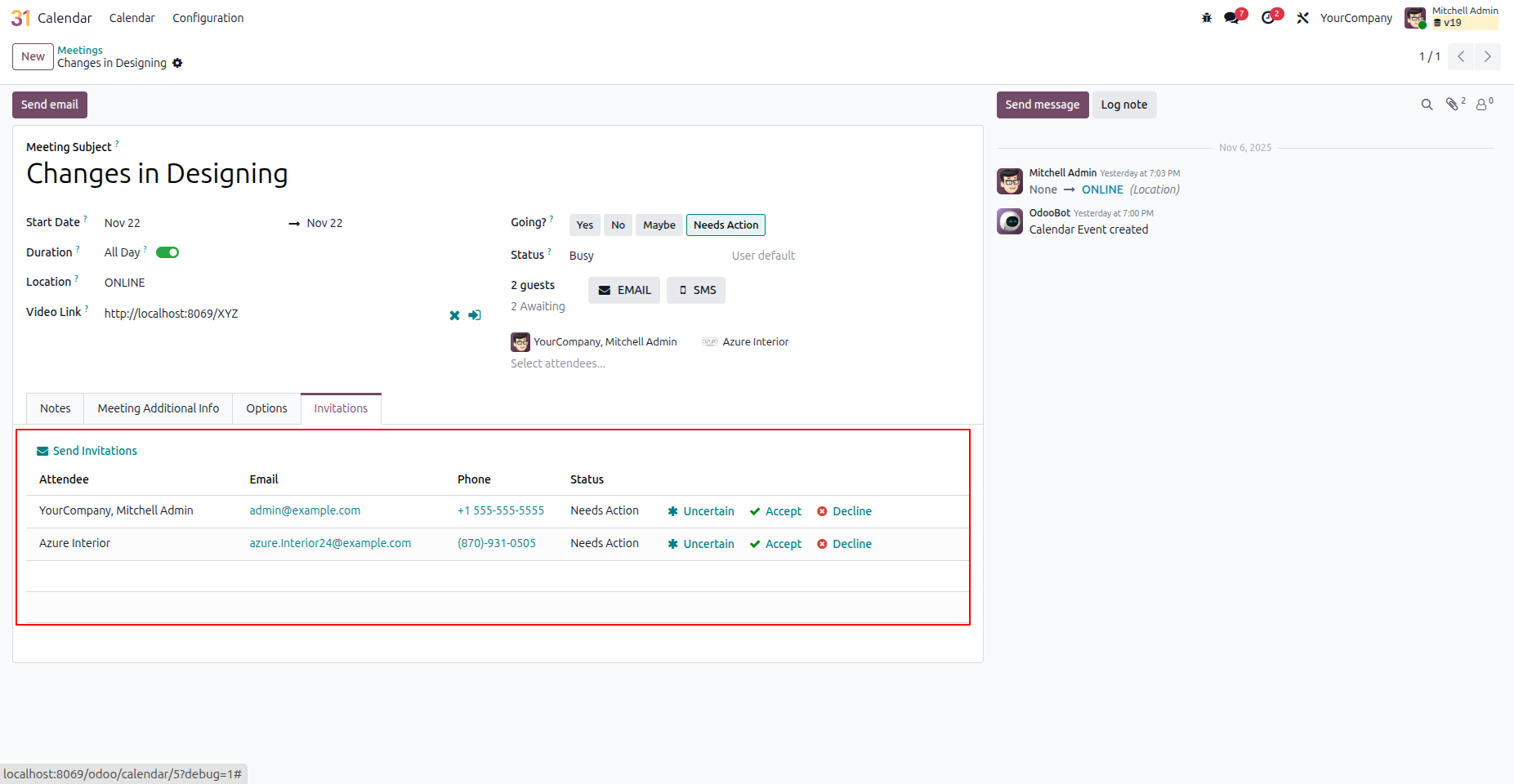
Task: Click the New button
Action: (x=33, y=56)
